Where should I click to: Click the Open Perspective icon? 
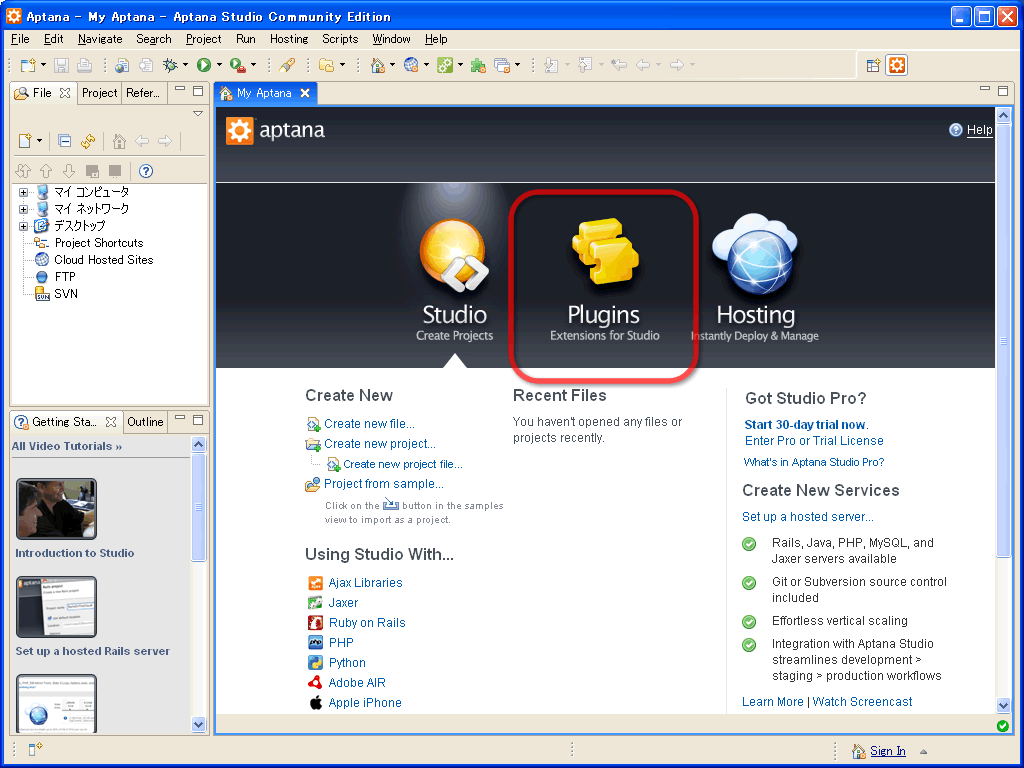(x=873, y=65)
